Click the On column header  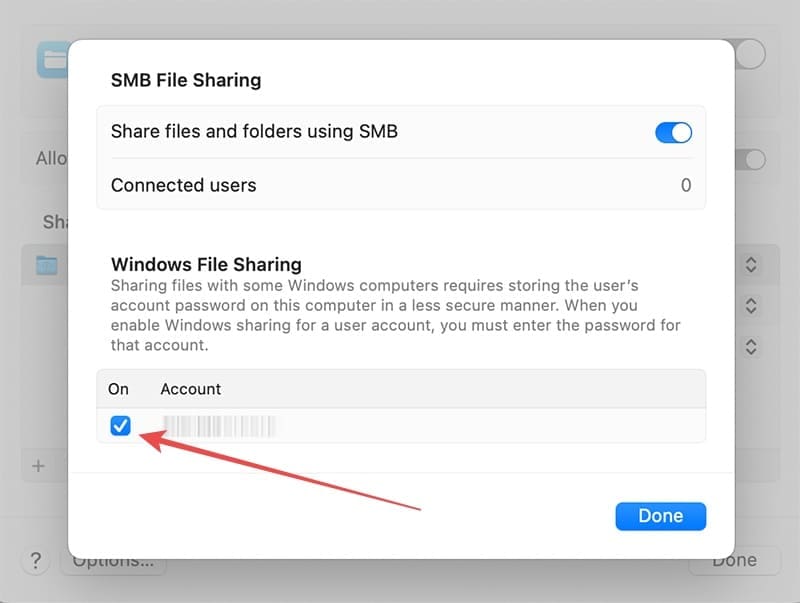(118, 389)
